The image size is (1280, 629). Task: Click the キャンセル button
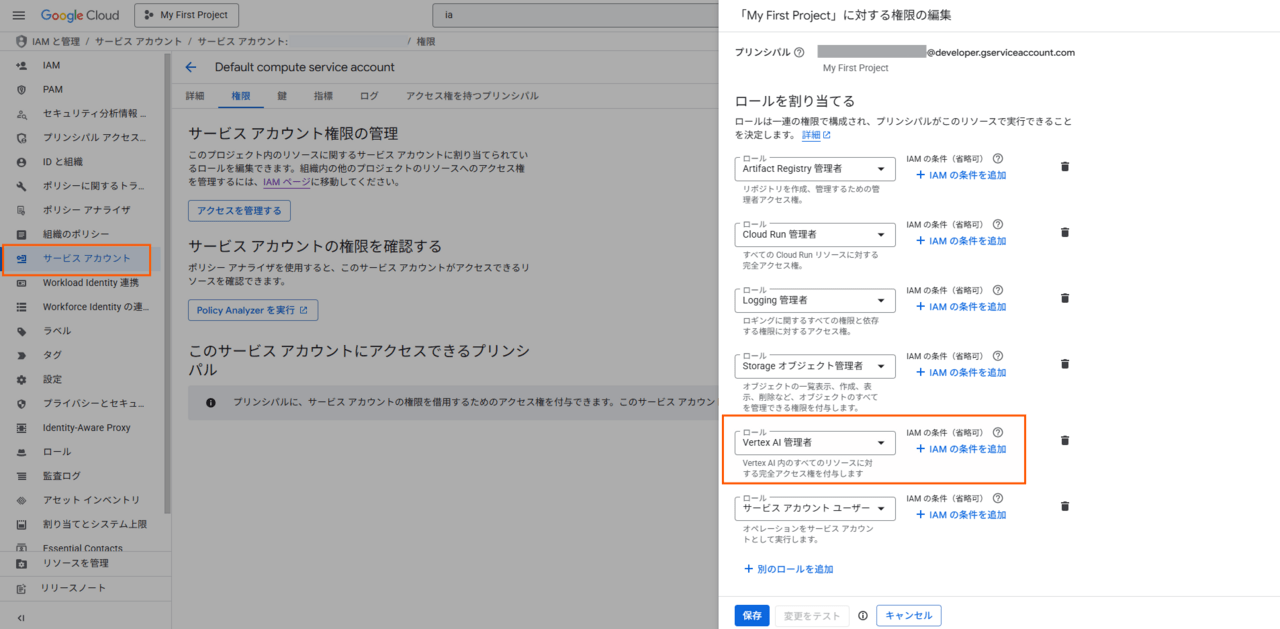coord(908,616)
